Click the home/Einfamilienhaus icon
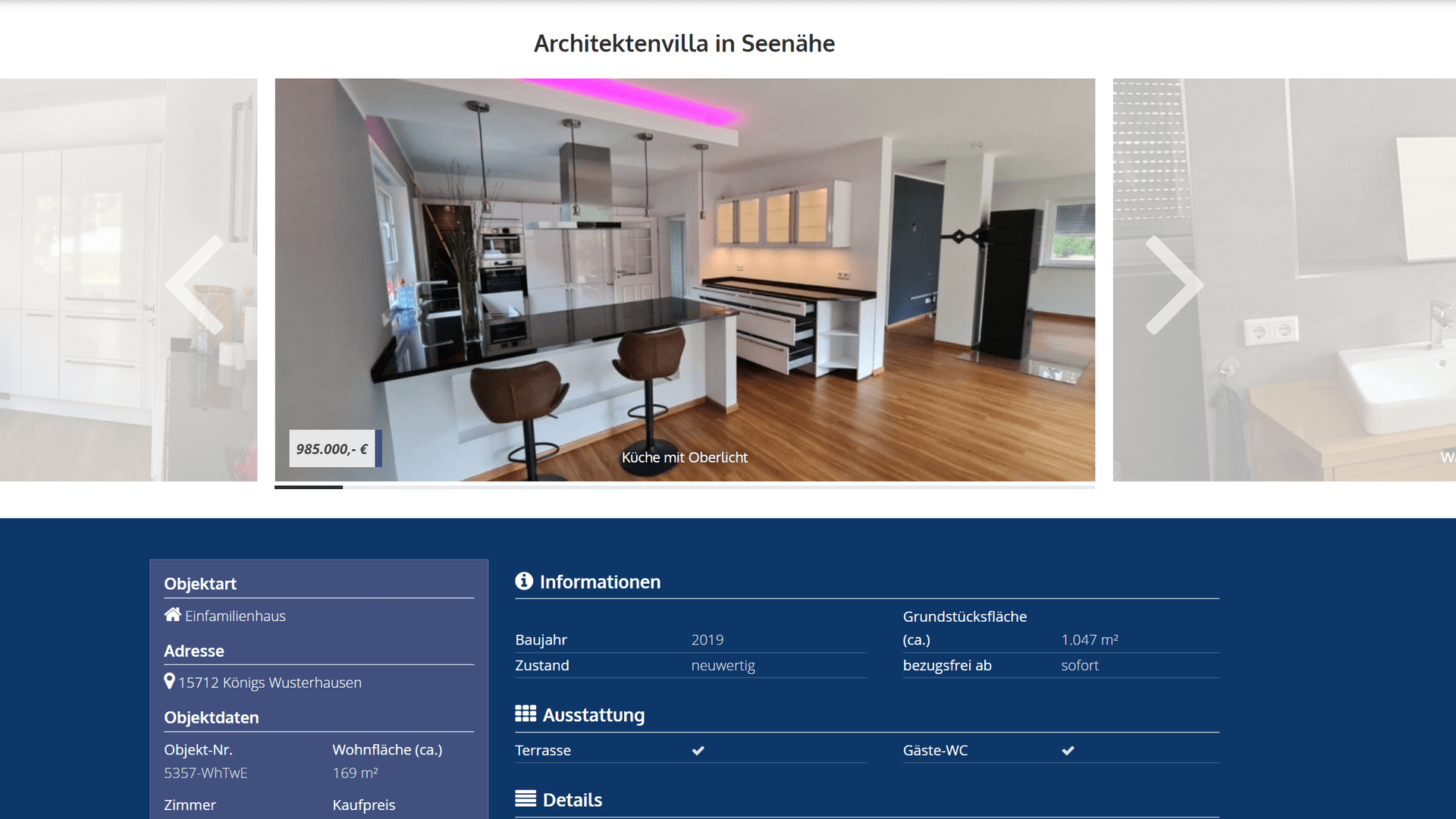 [x=169, y=614]
